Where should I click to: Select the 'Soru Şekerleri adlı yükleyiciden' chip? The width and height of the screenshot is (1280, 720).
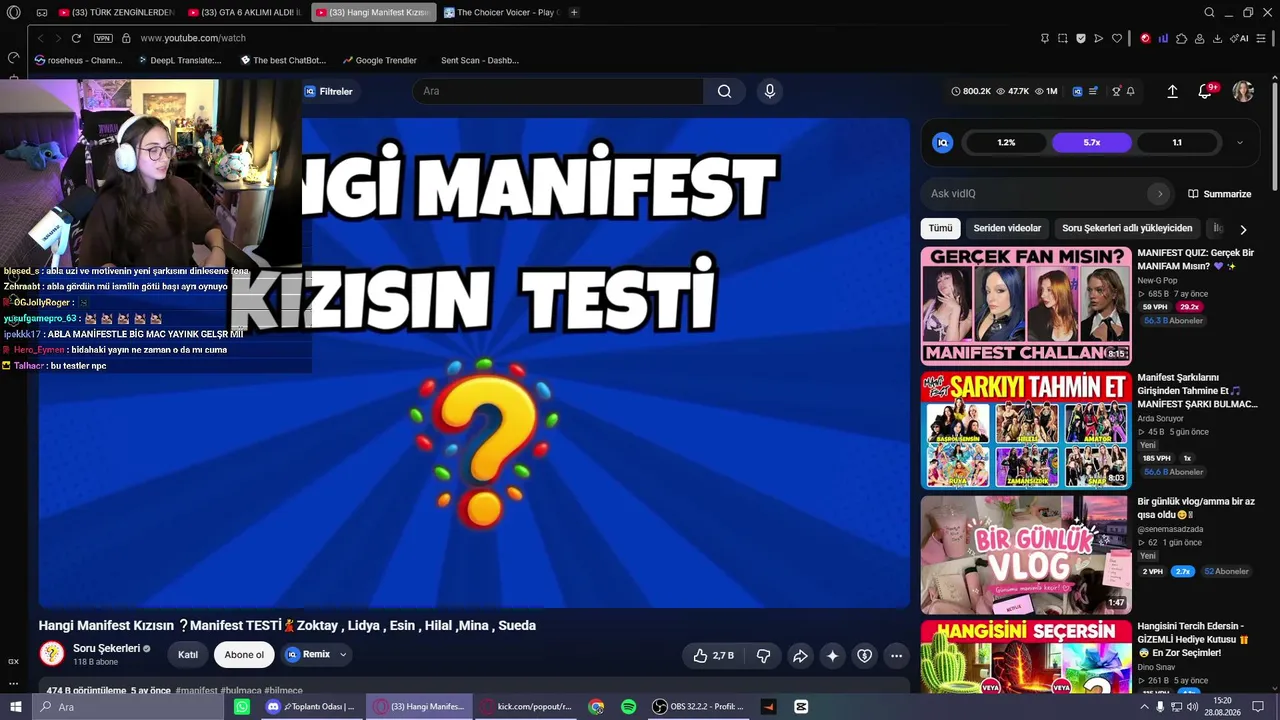tap(1127, 228)
